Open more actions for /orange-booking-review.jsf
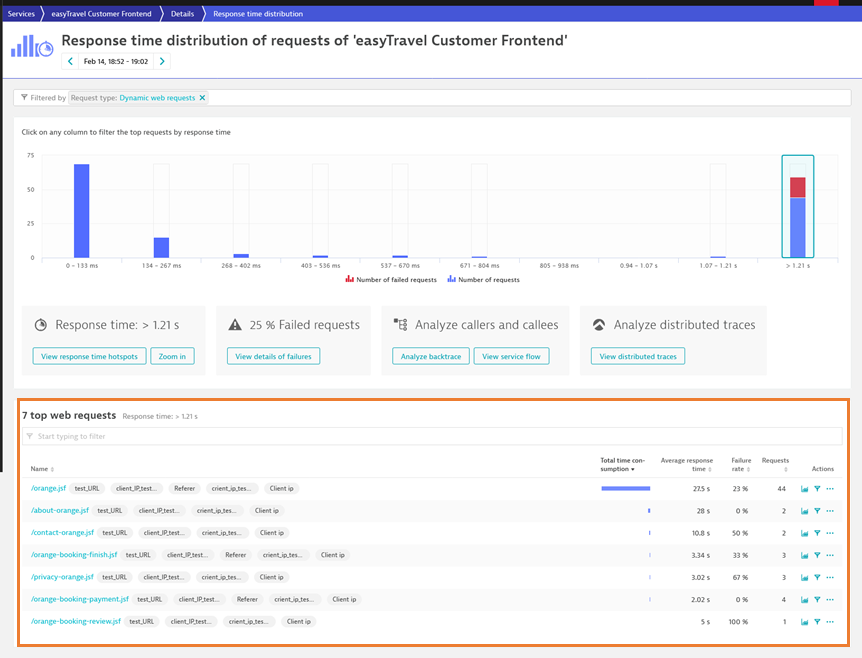862x658 pixels. 830,622
